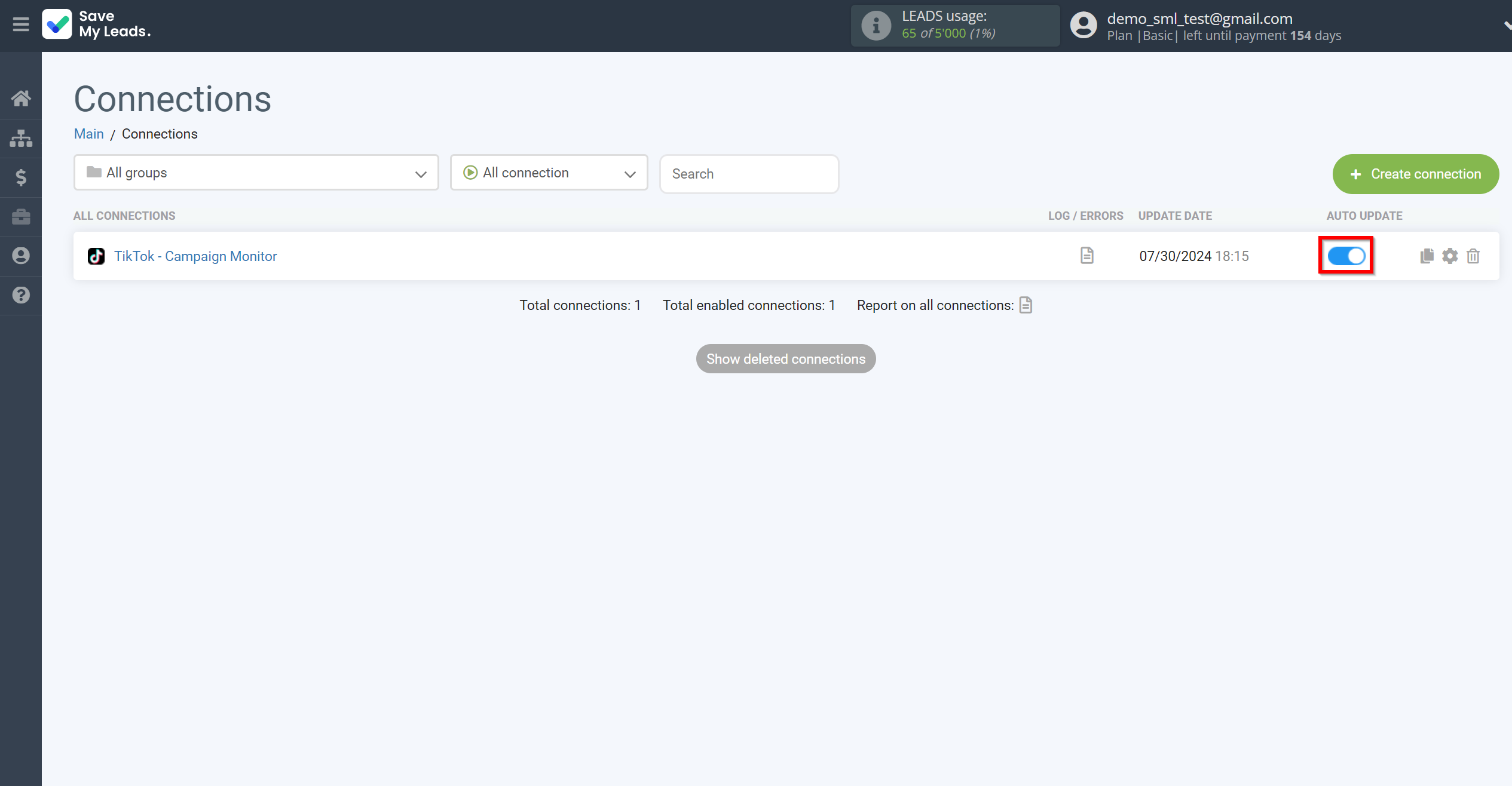
Task: Toggle auto update for TikTok-Campaign Monitor
Action: pos(1346,255)
